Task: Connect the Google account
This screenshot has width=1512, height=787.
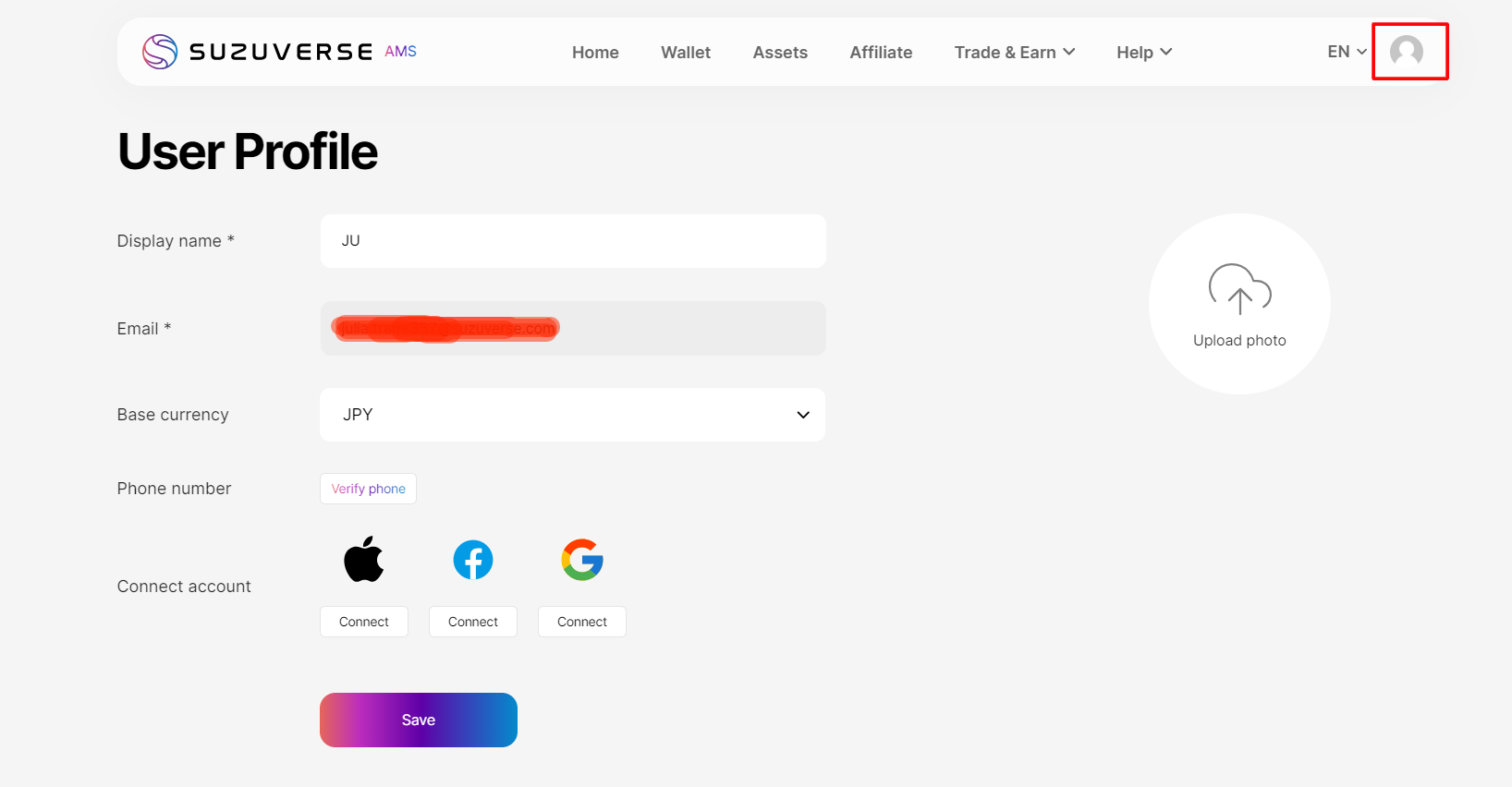Action: [582, 622]
